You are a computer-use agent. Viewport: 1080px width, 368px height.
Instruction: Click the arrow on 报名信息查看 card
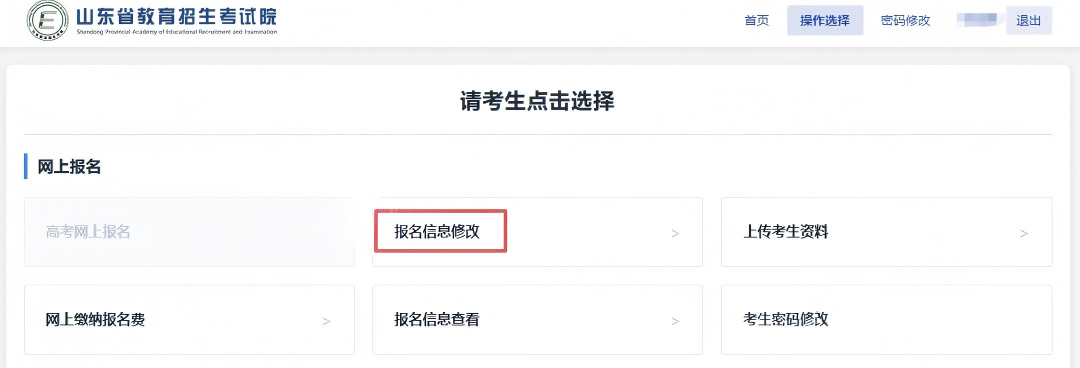click(x=675, y=321)
